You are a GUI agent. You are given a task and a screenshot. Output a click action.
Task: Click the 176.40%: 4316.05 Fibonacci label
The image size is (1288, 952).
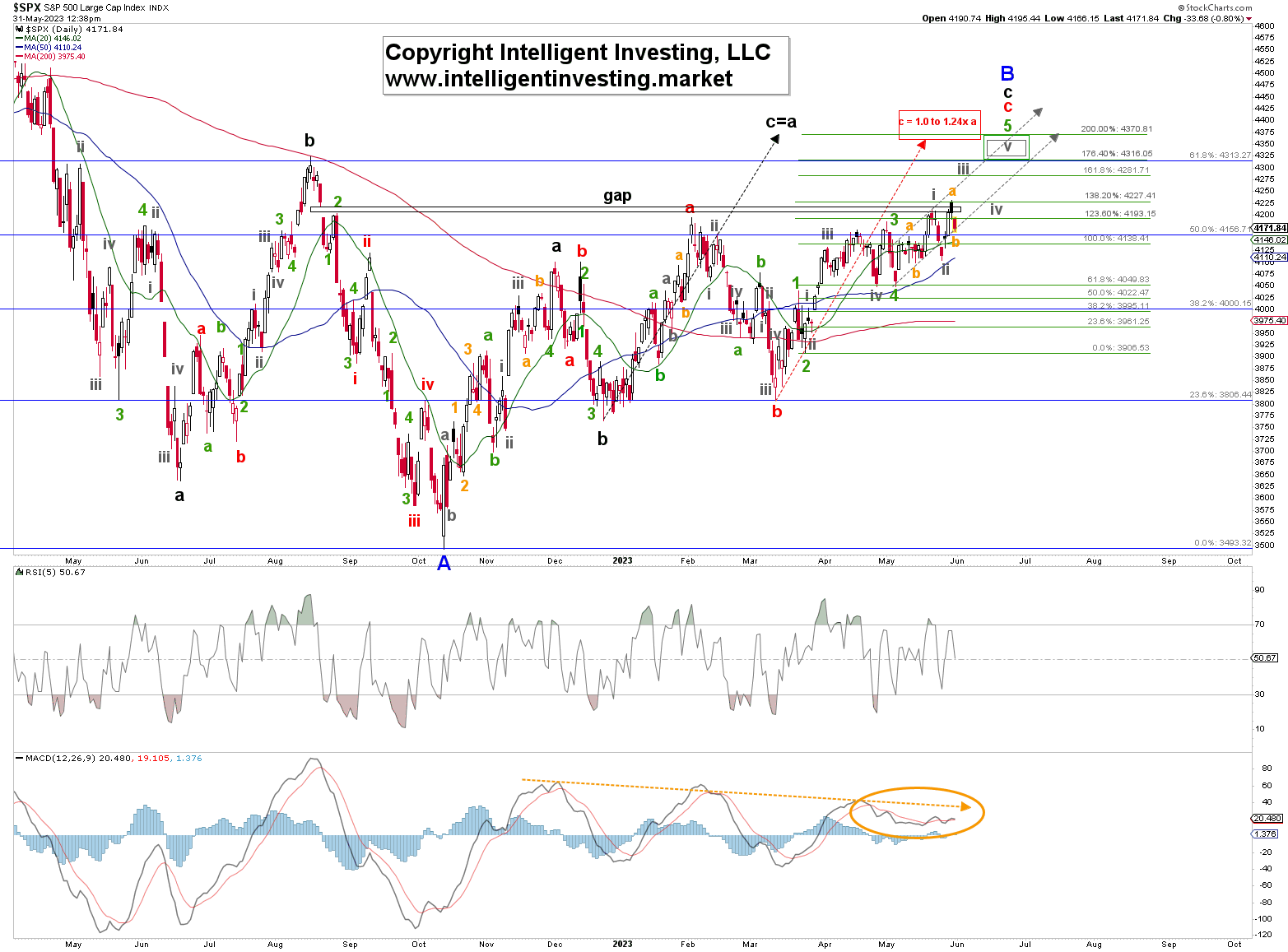point(1116,154)
